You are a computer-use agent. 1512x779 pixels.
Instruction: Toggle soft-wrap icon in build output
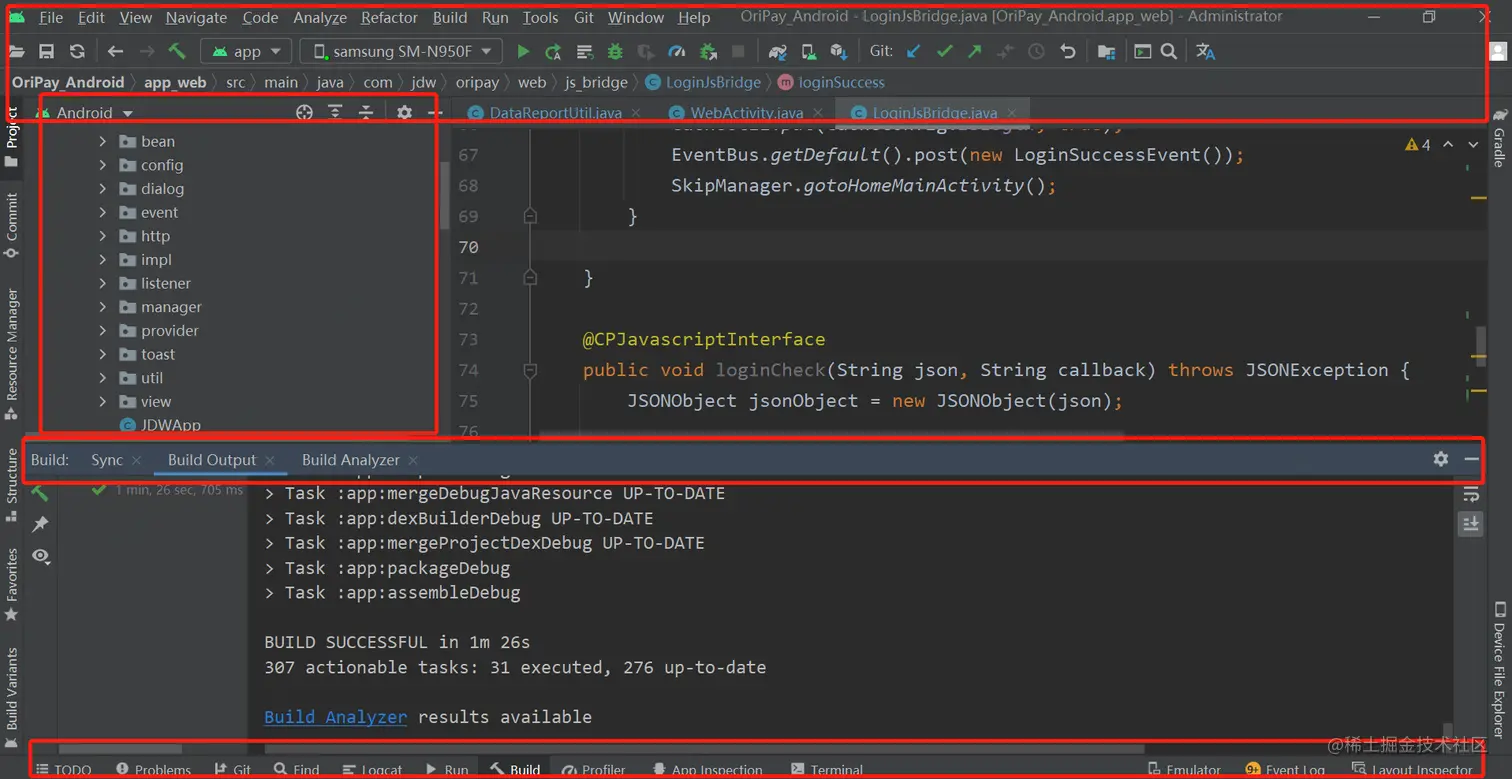tap(1470, 494)
